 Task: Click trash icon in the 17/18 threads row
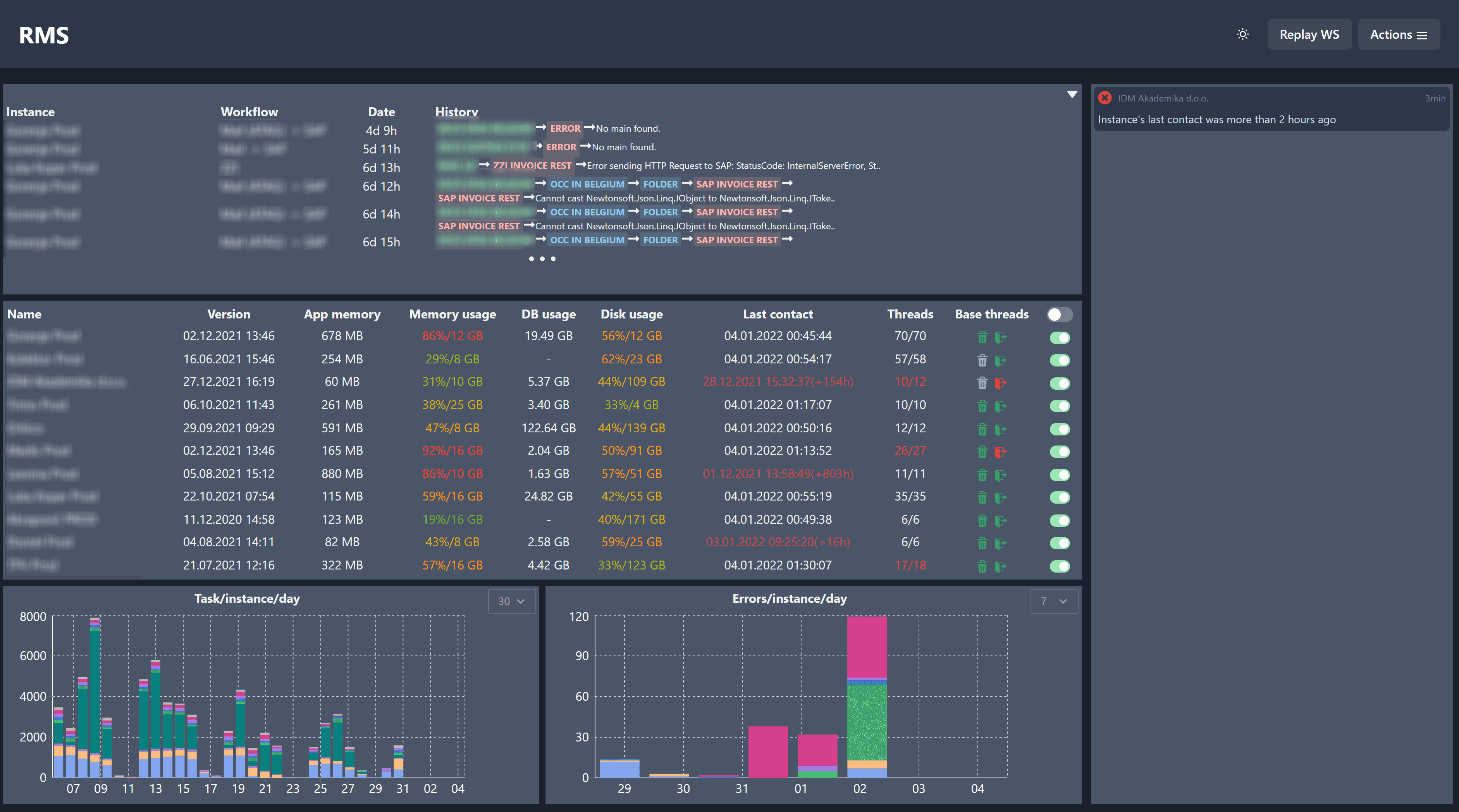click(x=982, y=566)
